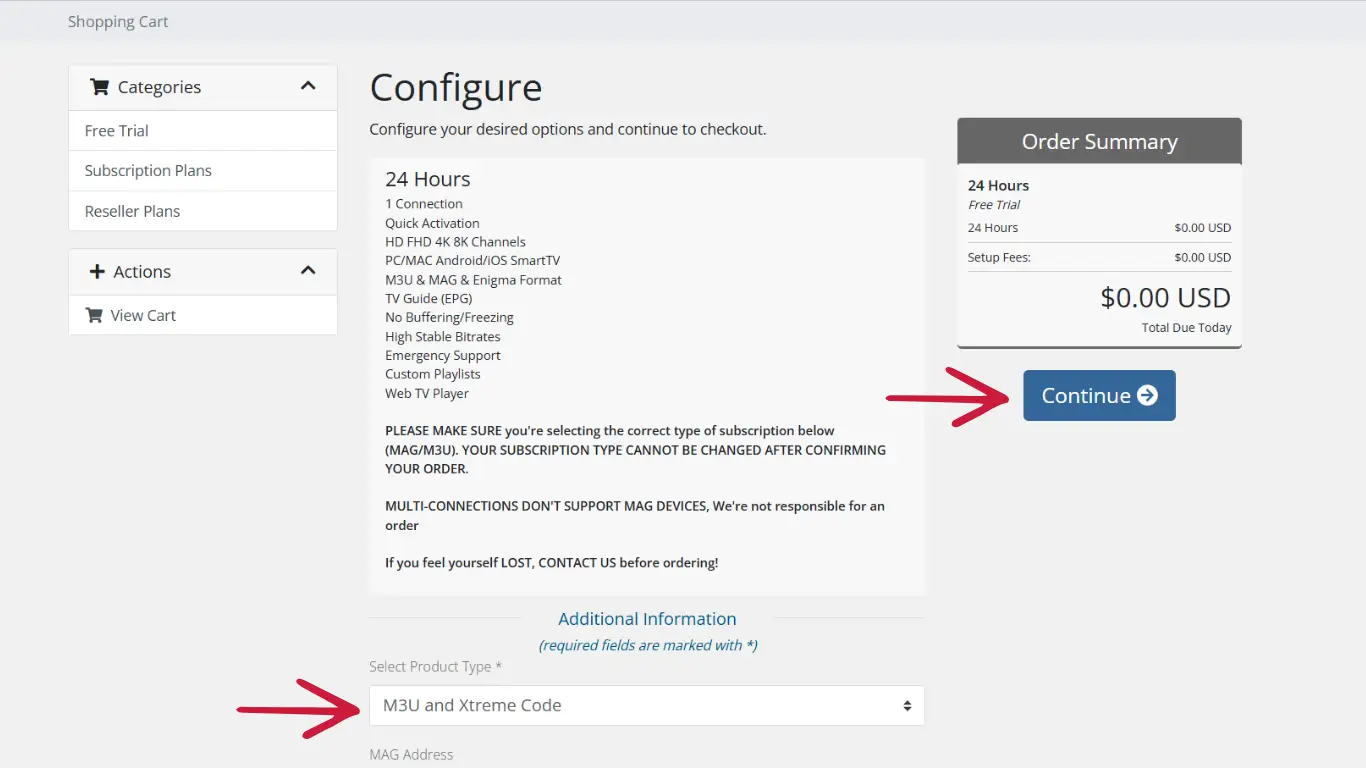Click the cart icon beside View Cart
Screen dimensions: 1366x768
[94, 315]
